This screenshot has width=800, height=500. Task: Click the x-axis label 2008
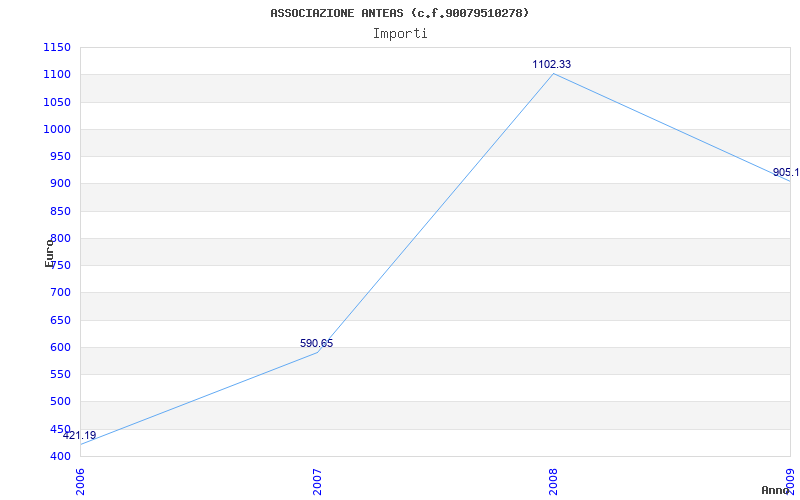pyautogui.click(x=554, y=482)
